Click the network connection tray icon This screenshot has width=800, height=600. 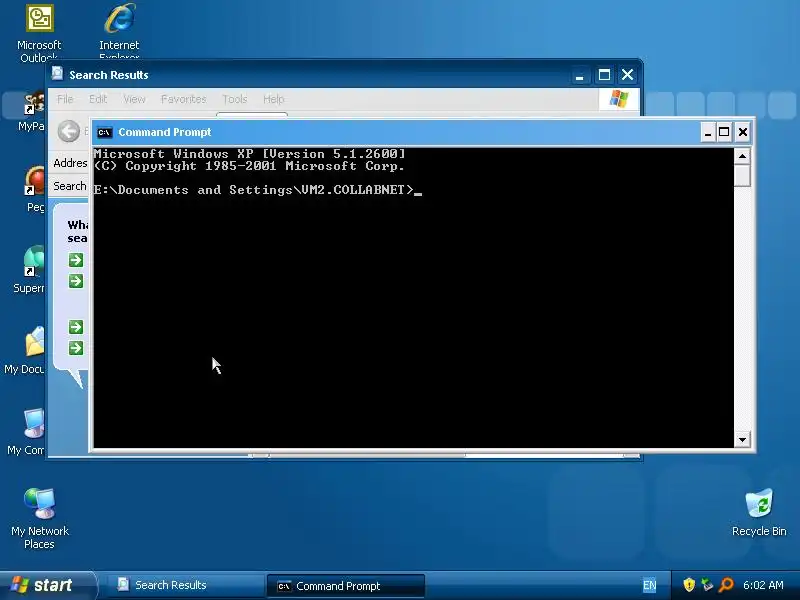point(707,585)
